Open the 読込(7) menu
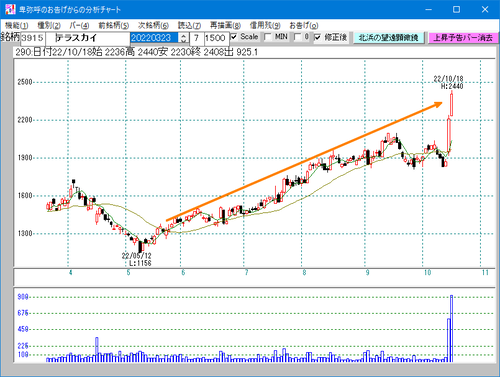500x377 pixels. coord(189,25)
